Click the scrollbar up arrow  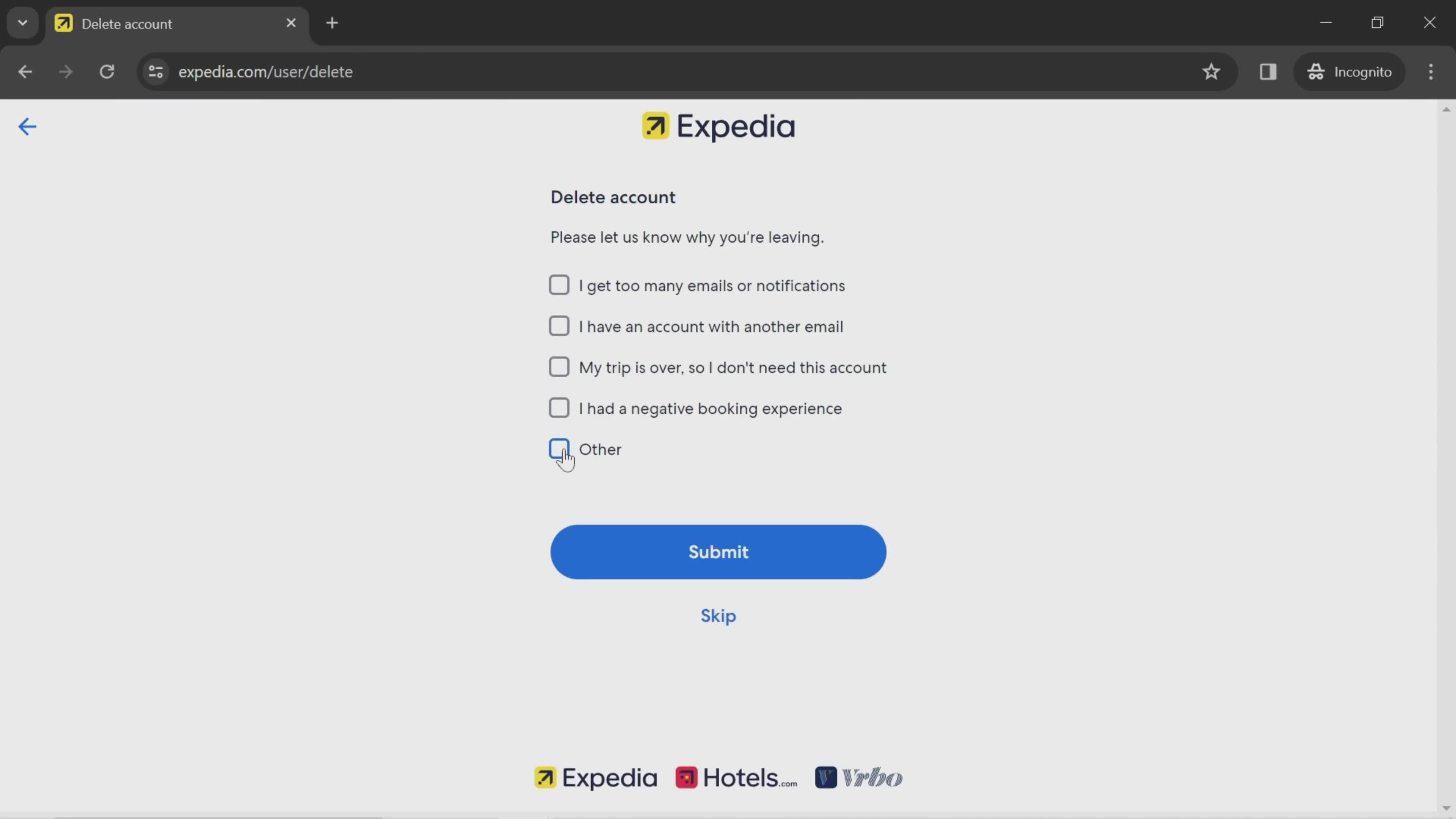(x=1447, y=109)
